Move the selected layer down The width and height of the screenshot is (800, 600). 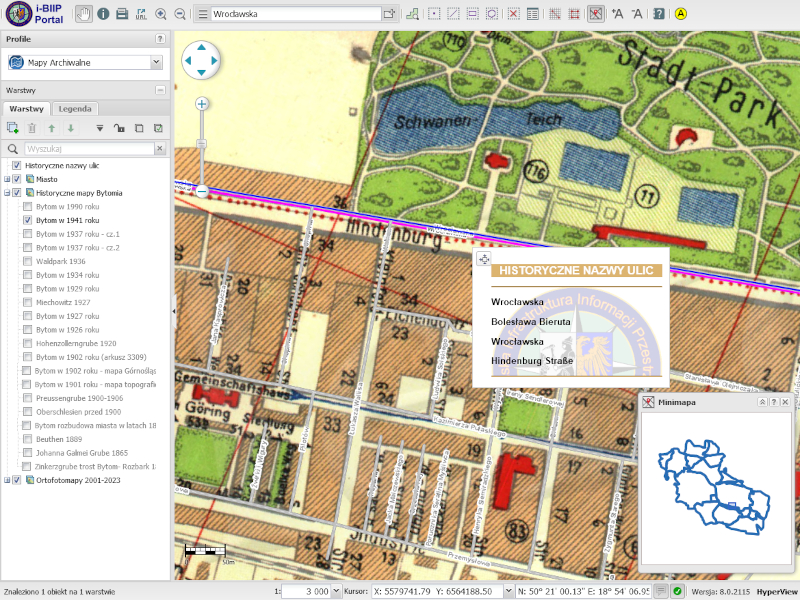[x=71, y=128]
